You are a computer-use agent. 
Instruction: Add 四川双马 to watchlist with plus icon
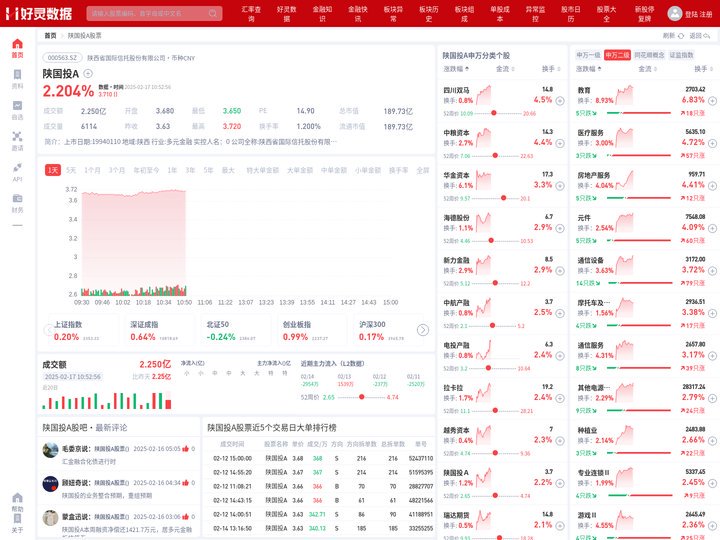click(x=560, y=101)
